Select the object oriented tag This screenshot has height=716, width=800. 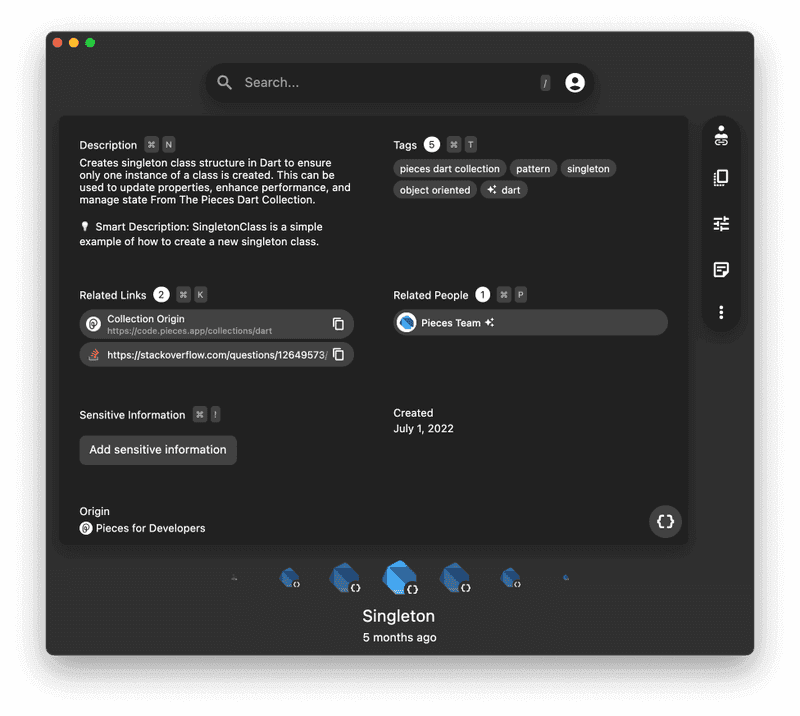(x=435, y=190)
